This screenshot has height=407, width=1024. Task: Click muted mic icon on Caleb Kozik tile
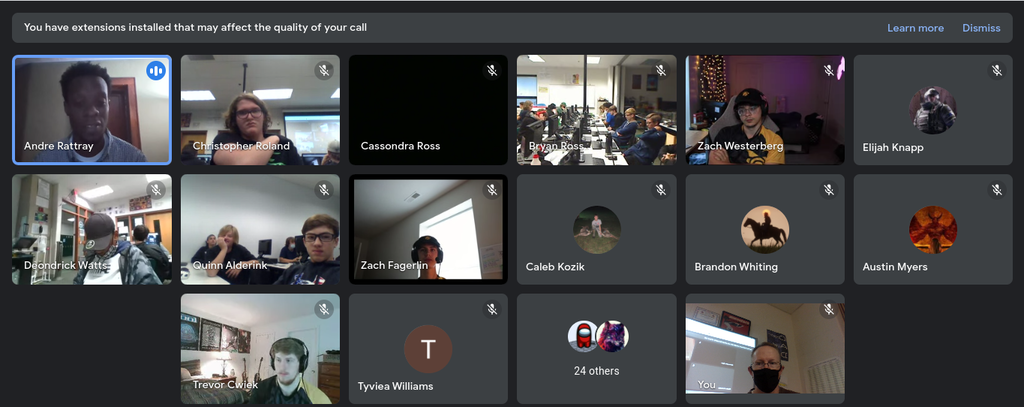[660, 189]
